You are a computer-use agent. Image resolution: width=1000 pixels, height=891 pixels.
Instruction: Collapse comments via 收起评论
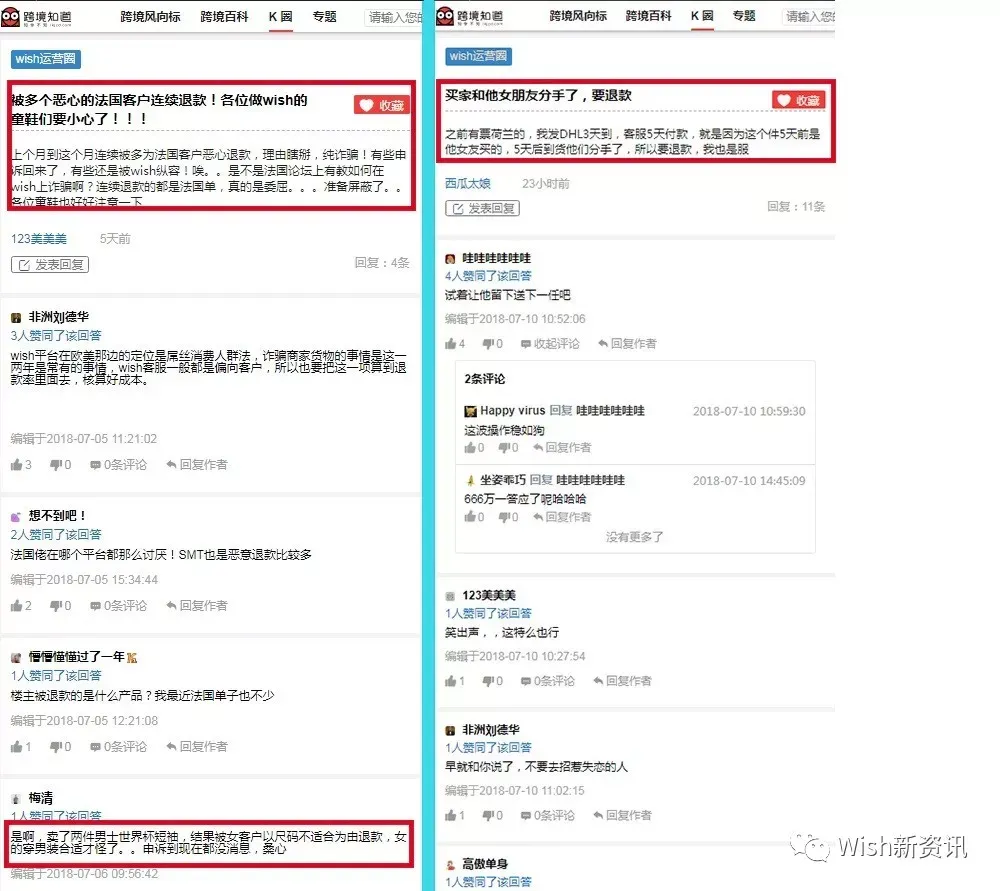pyautogui.click(x=550, y=344)
